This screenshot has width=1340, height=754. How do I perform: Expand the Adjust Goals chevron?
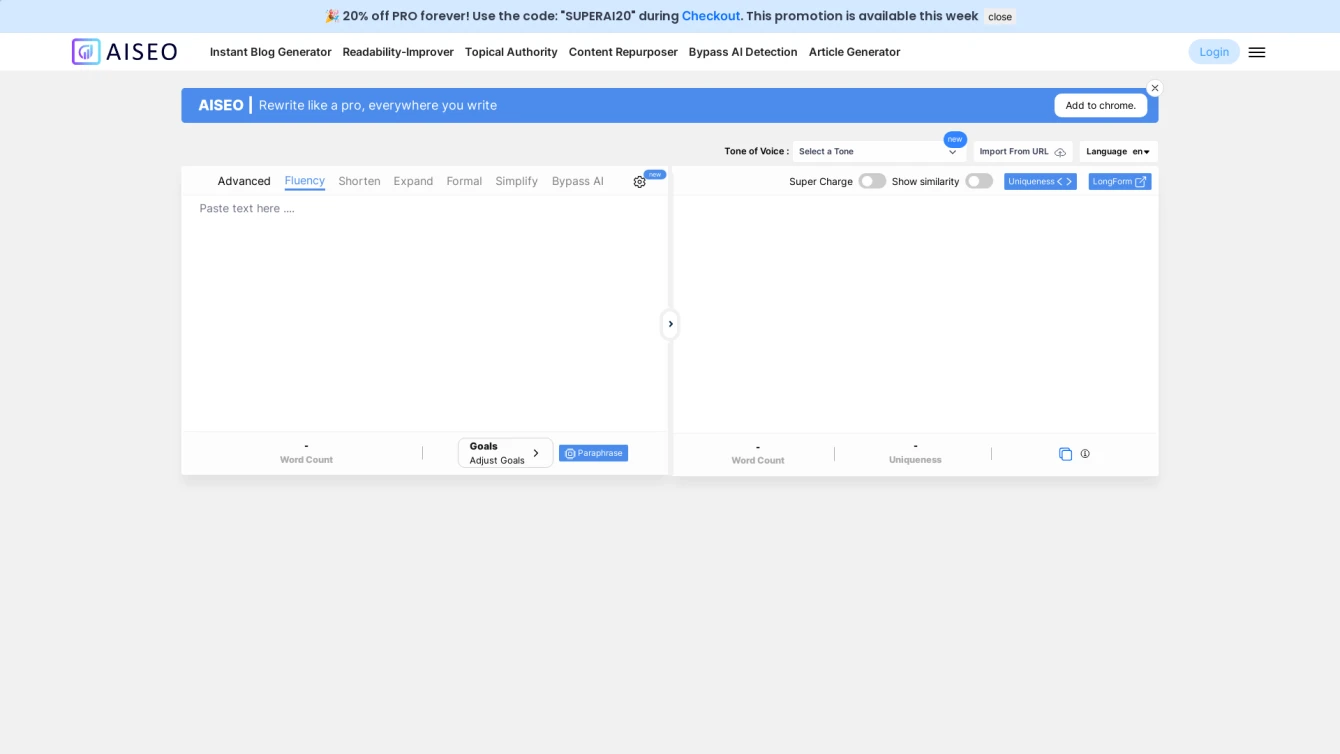pos(536,453)
